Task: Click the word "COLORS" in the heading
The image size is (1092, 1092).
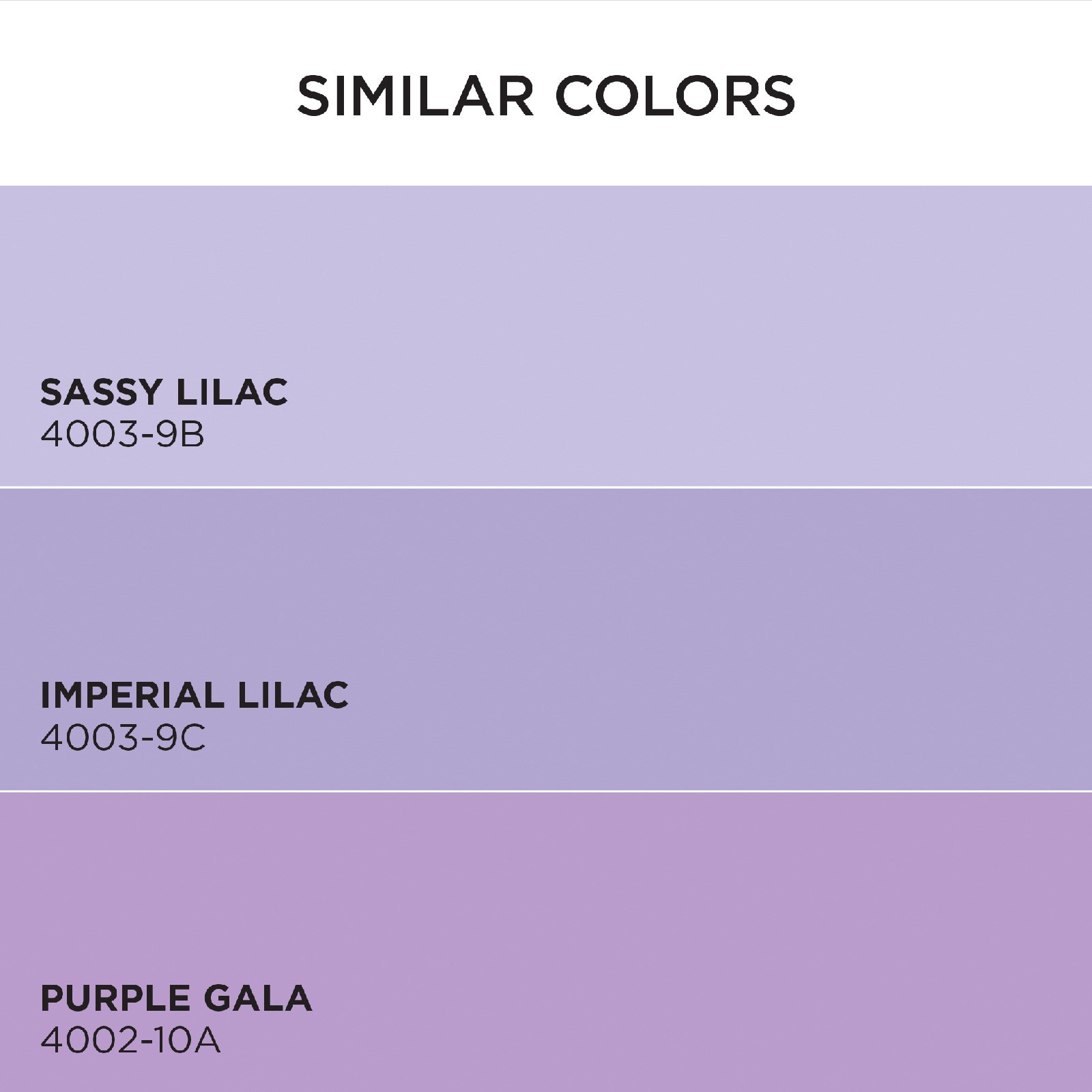Action: click(676, 96)
